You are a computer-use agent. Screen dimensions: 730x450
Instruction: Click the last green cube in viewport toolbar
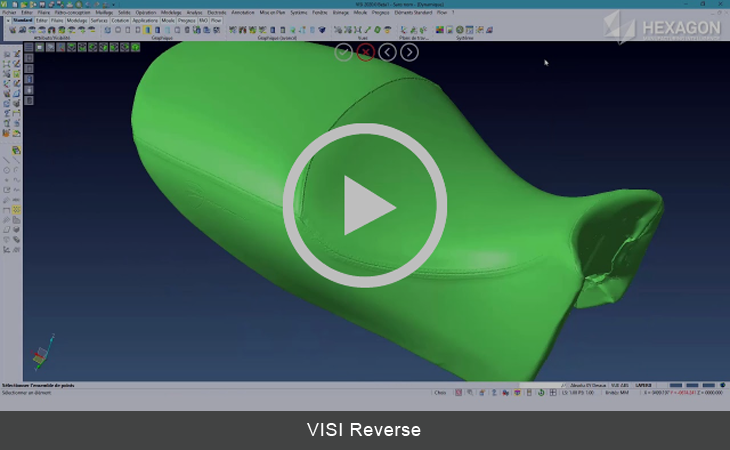coord(135,47)
